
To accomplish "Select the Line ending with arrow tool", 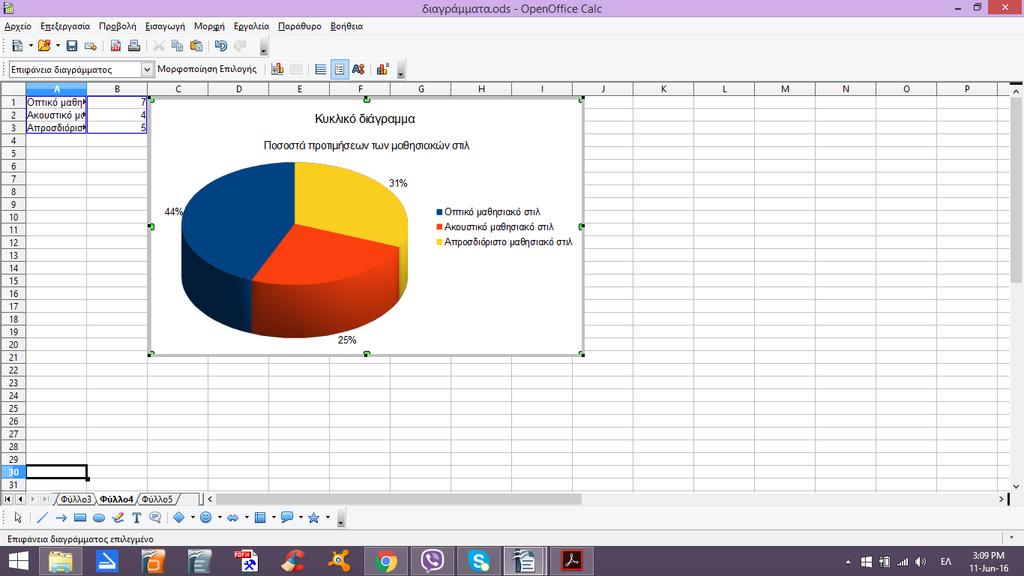I will pyautogui.click(x=61, y=518).
